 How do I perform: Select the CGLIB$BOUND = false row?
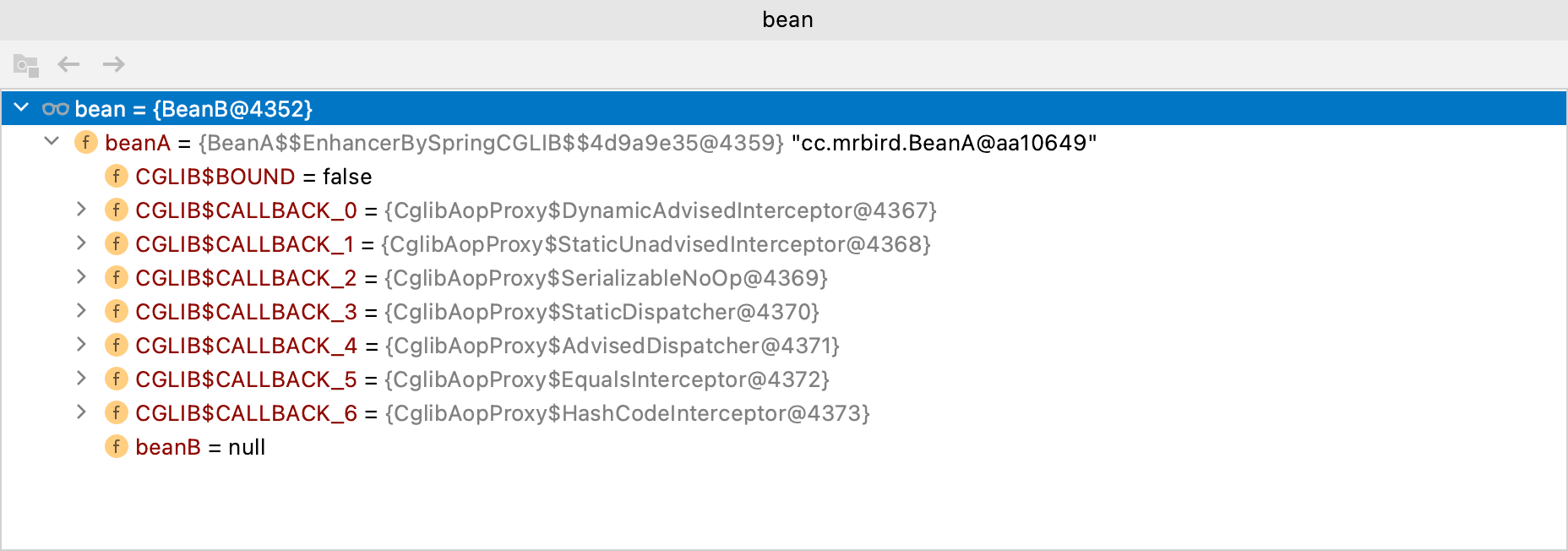[x=253, y=177]
